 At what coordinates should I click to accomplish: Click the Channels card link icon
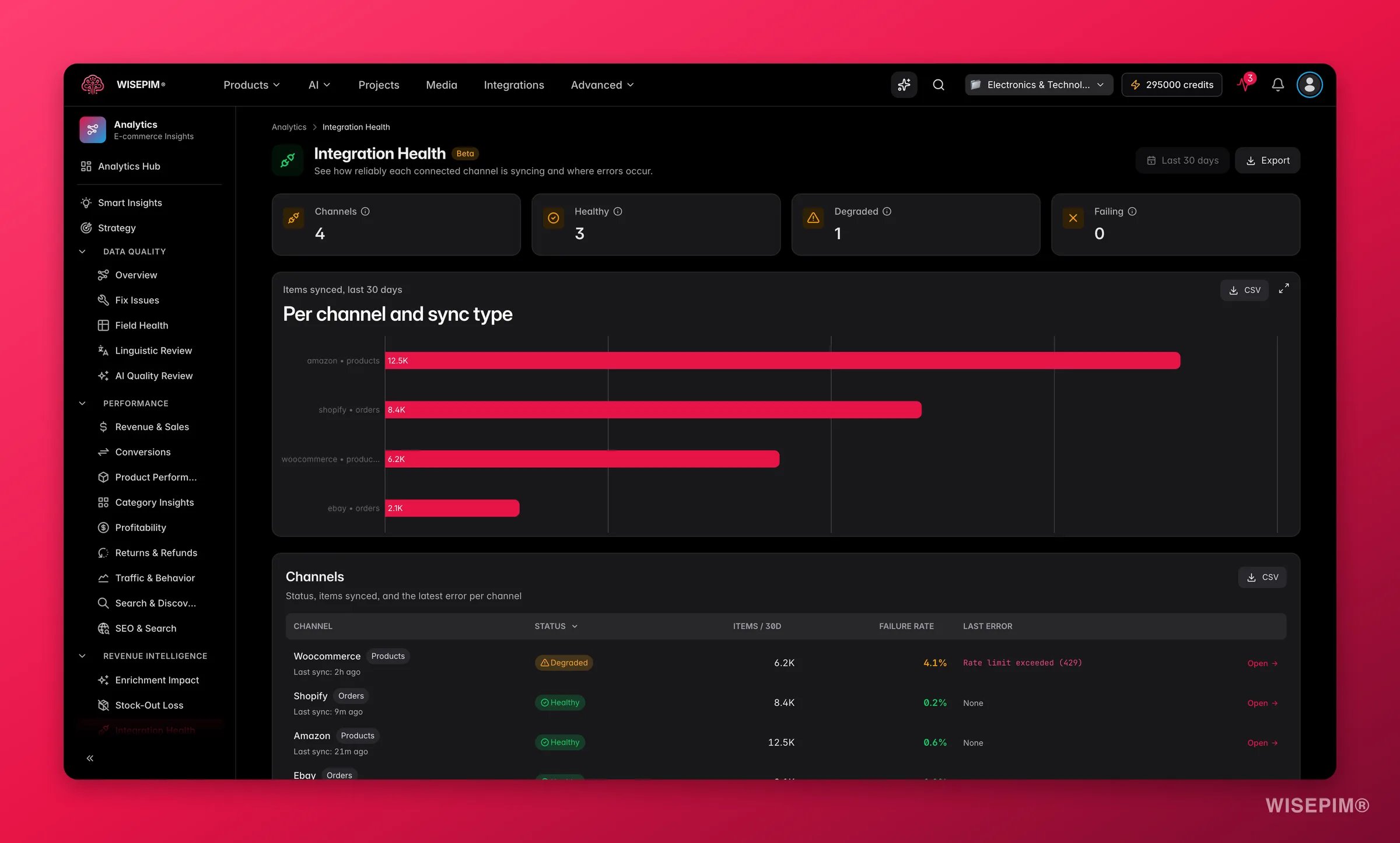pyautogui.click(x=293, y=218)
